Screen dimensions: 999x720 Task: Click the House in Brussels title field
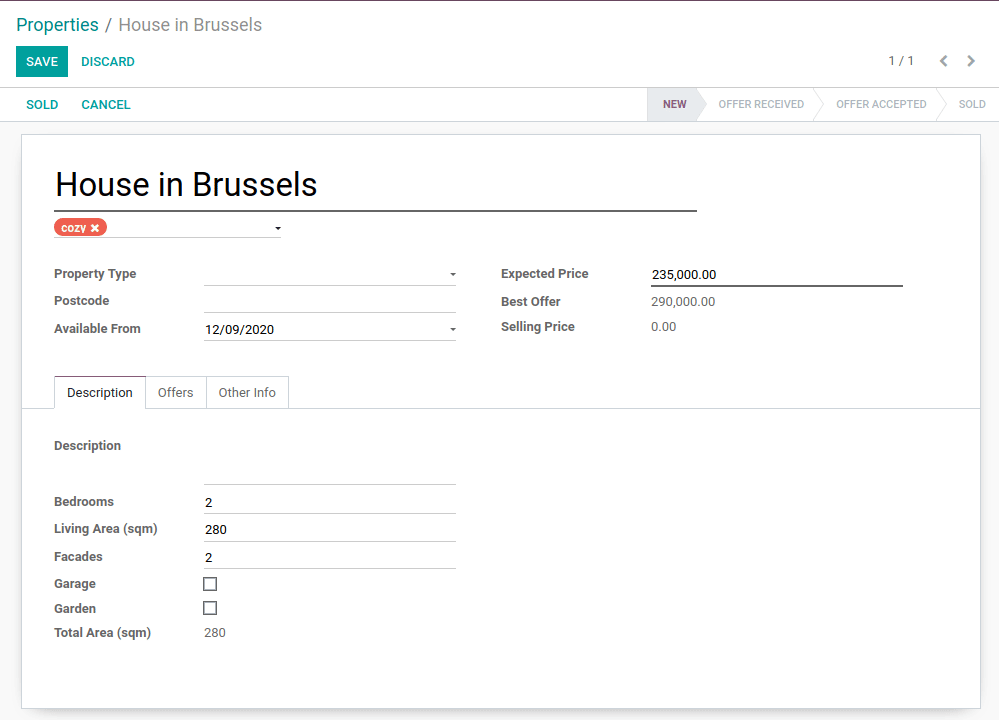pos(186,184)
